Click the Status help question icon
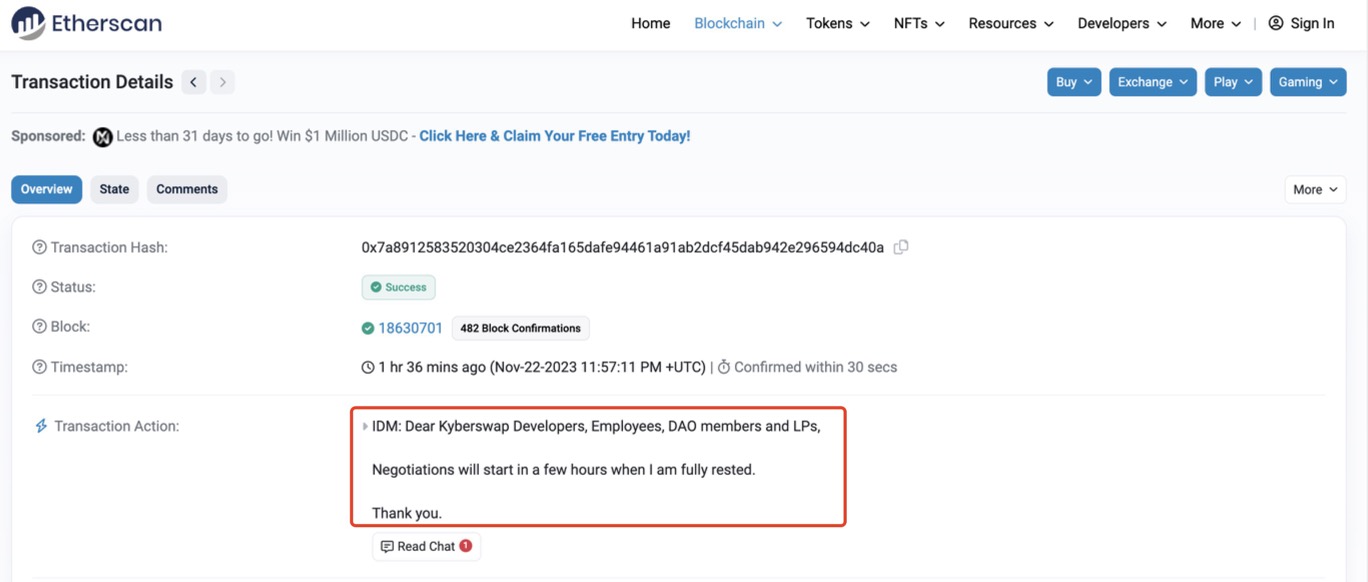 [40, 287]
